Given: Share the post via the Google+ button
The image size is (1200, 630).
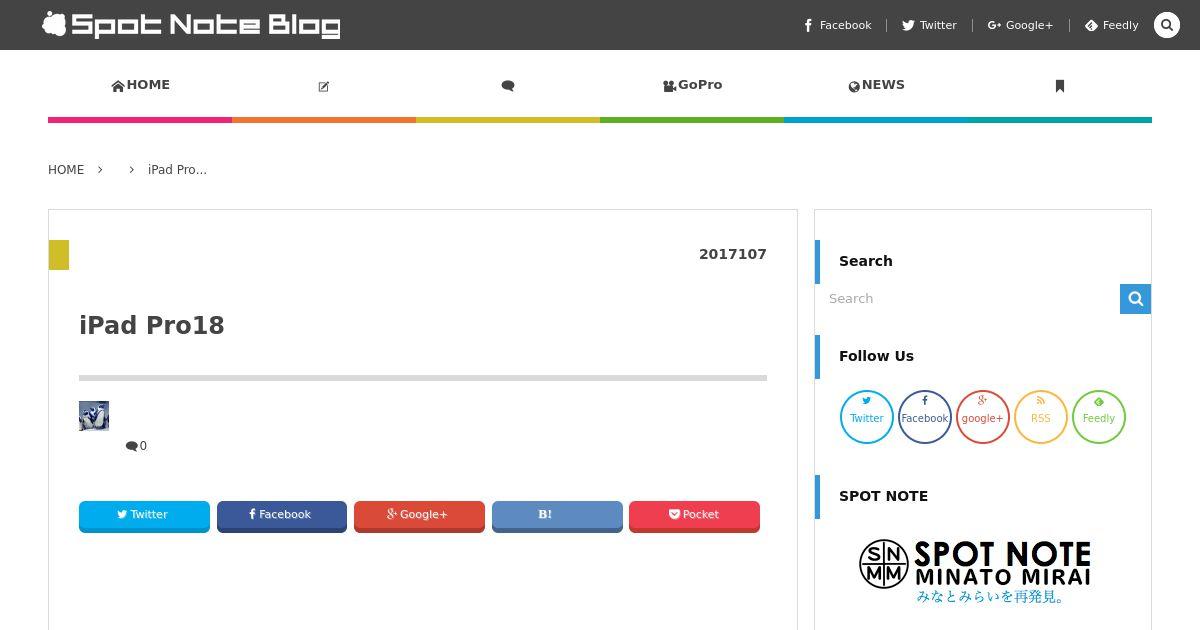Looking at the screenshot, I should [x=419, y=515].
